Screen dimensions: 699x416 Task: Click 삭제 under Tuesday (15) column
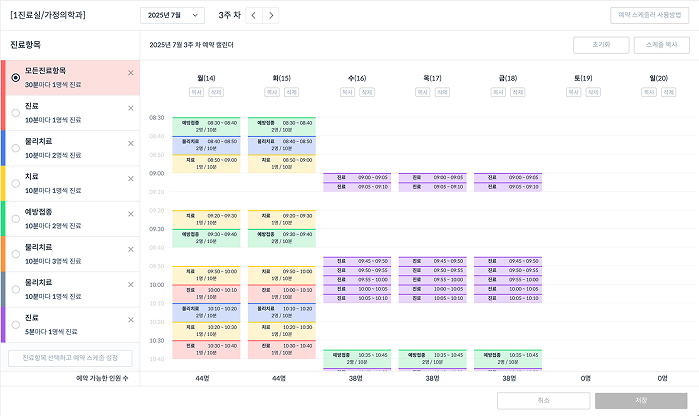(291, 92)
